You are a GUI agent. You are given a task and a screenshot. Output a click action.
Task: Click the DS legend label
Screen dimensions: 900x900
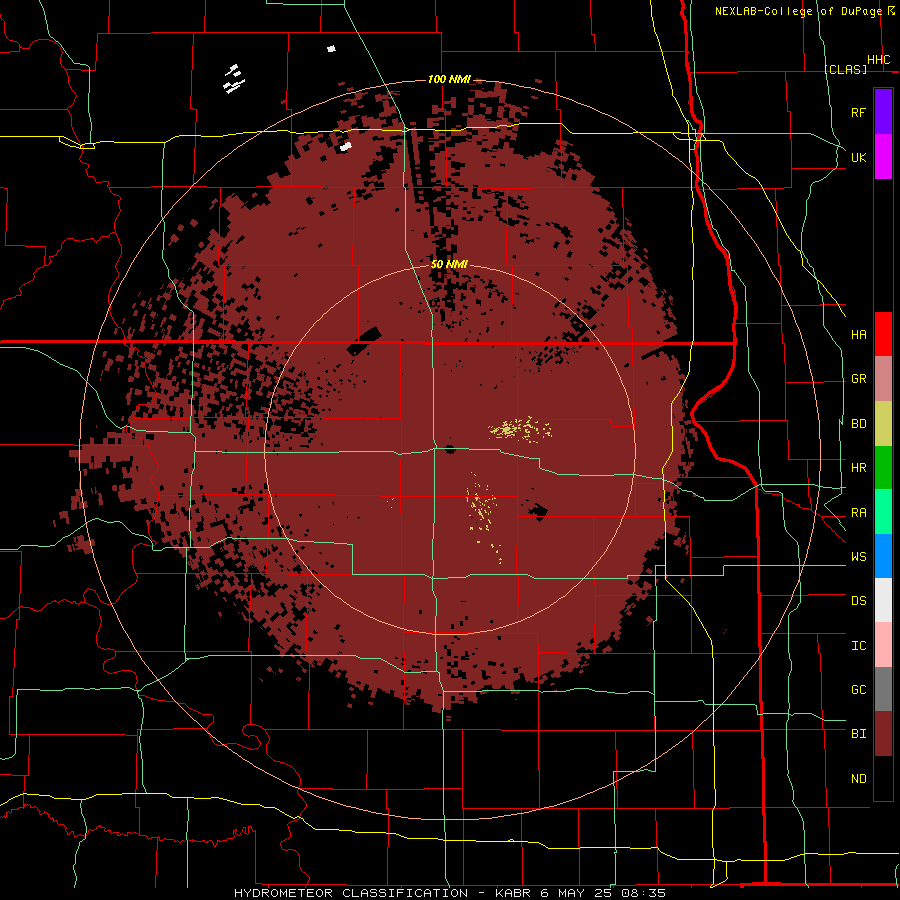point(858,601)
